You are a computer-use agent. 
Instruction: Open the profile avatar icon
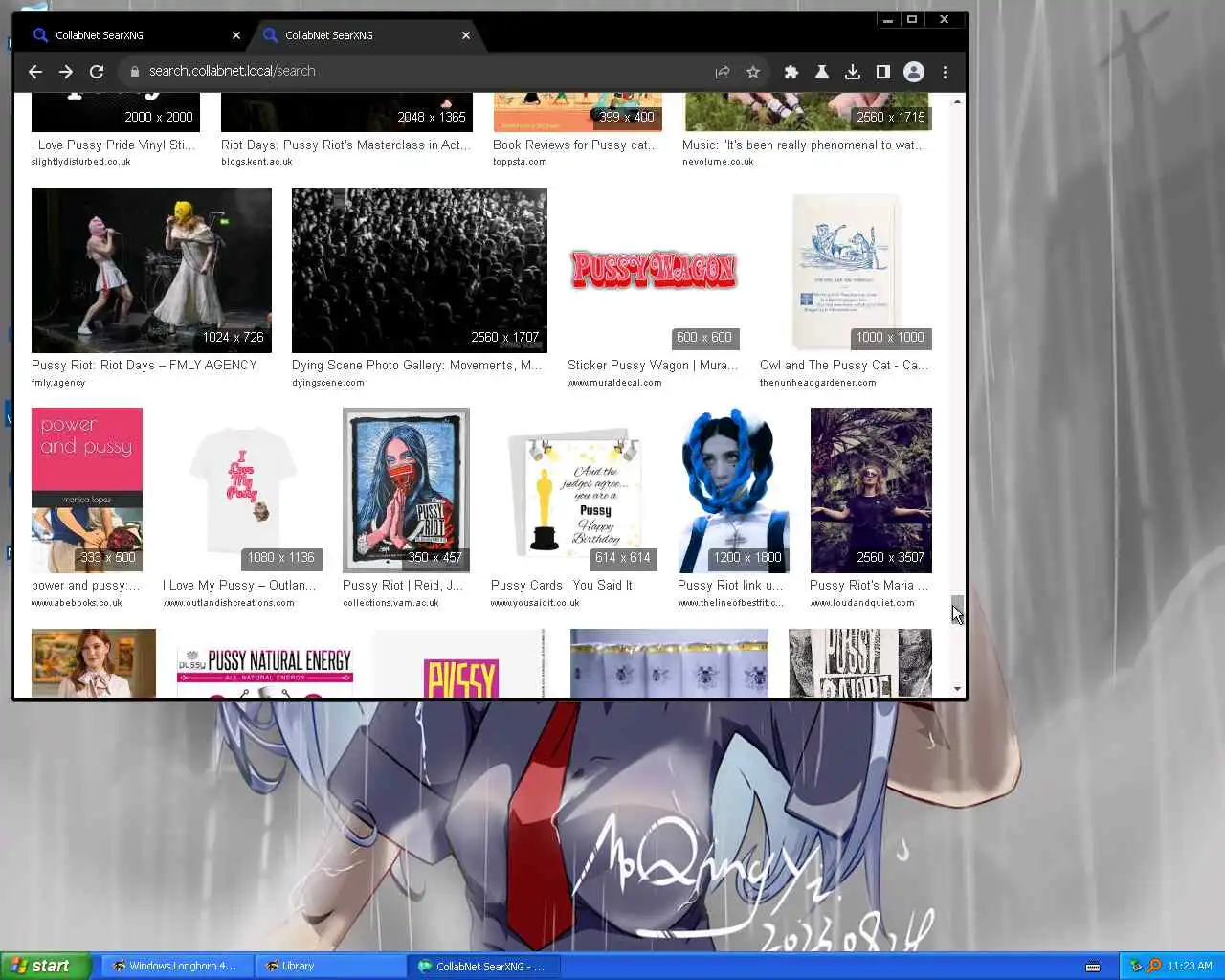pyautogui.click(x=914, y=72)
